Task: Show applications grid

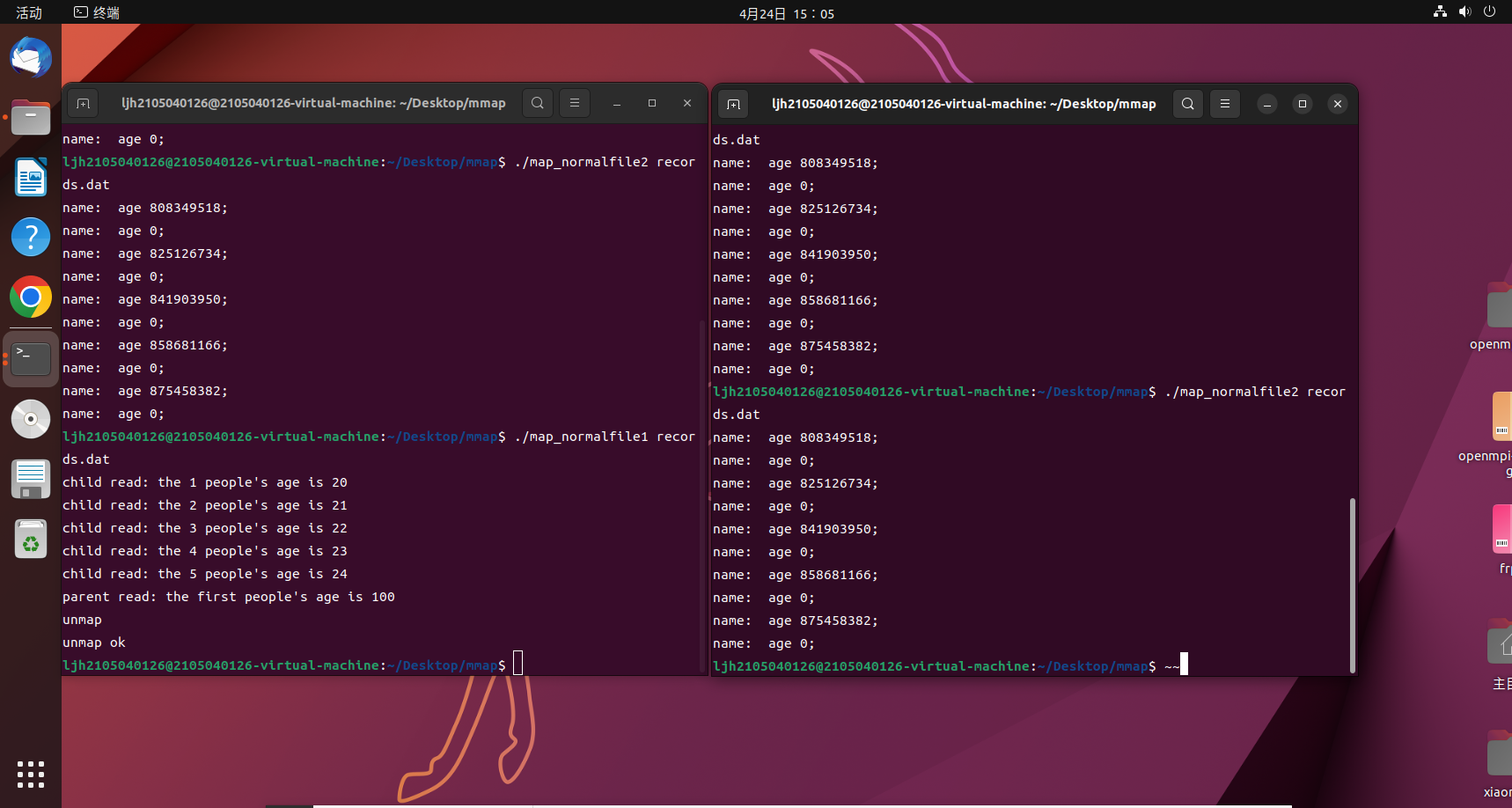Action: click(31, 775)
